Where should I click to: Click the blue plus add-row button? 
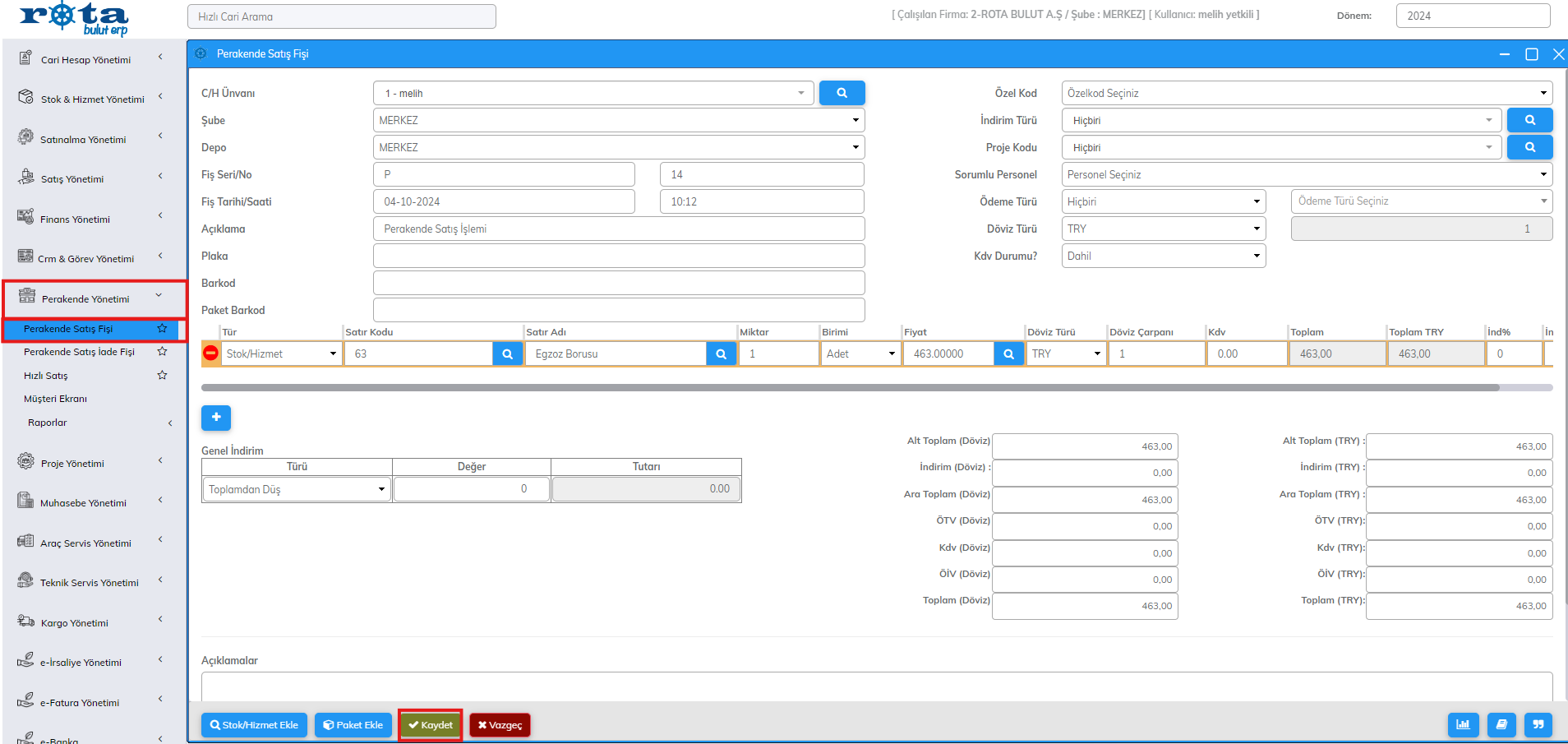coord(216,418)
